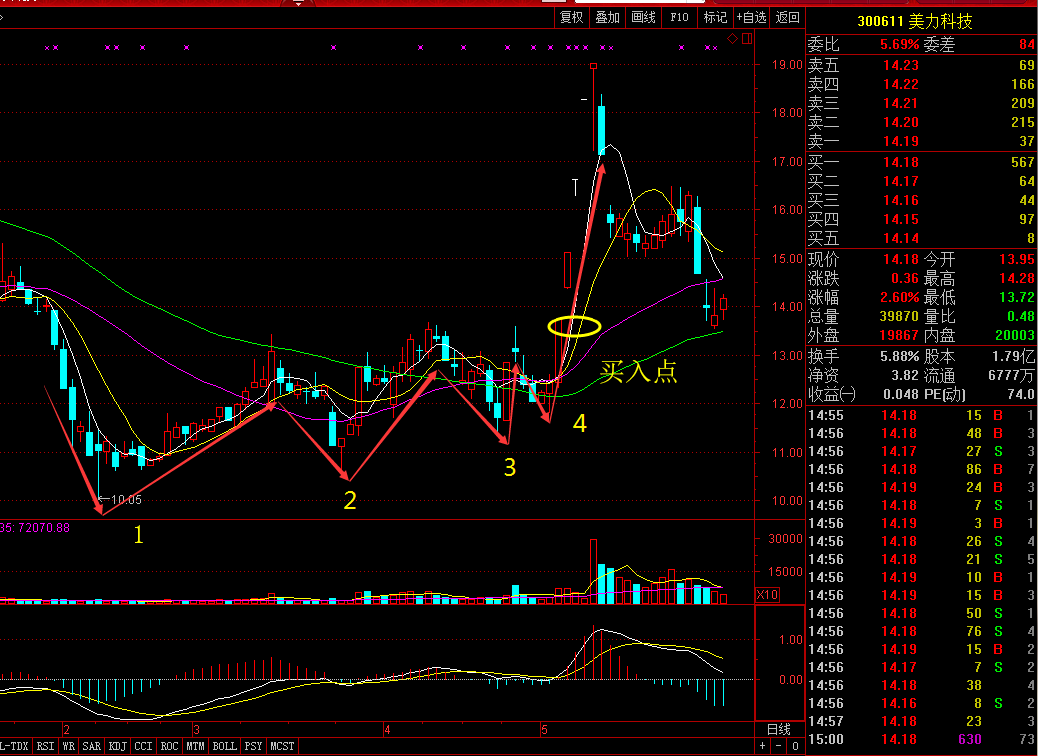Click the 0 reset button at bottom
1038x756 pixels.
794,746
